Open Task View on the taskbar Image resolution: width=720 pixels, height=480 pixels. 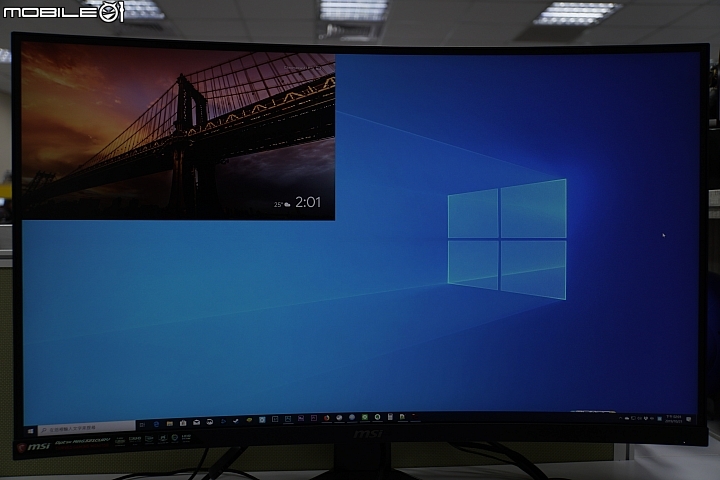142,425
